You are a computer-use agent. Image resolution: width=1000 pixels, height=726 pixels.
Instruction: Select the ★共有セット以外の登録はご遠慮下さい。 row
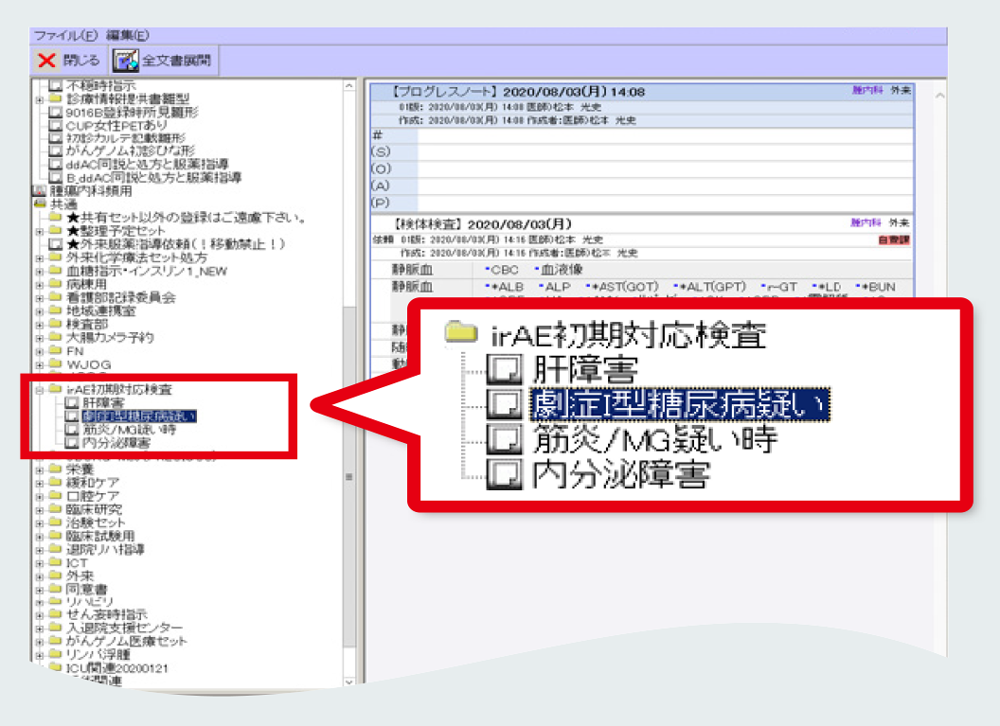186,218
